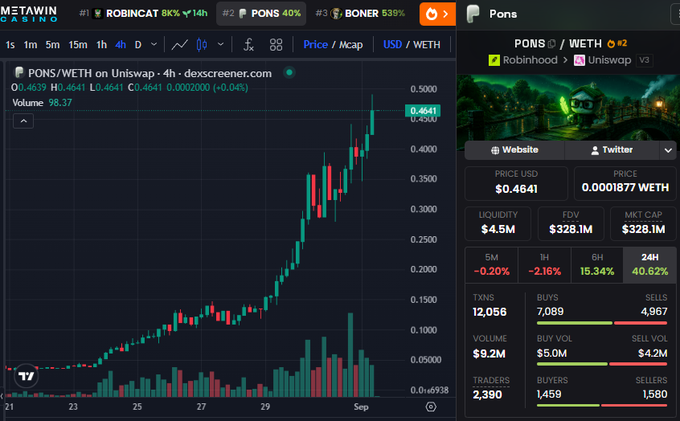Click the Sep date label on time axis

pos(361,407)
